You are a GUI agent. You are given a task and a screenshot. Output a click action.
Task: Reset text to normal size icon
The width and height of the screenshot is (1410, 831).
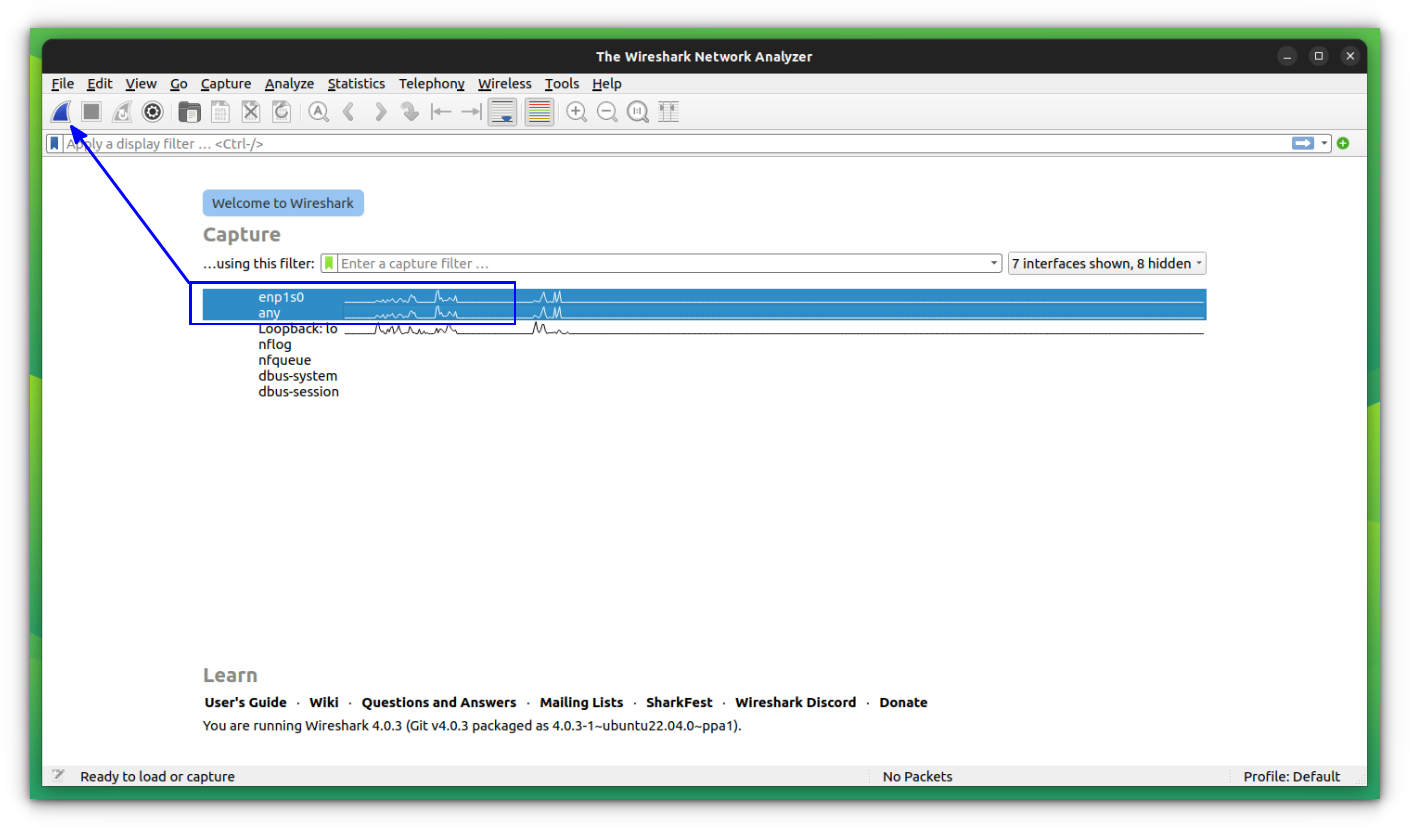[638, 112]
